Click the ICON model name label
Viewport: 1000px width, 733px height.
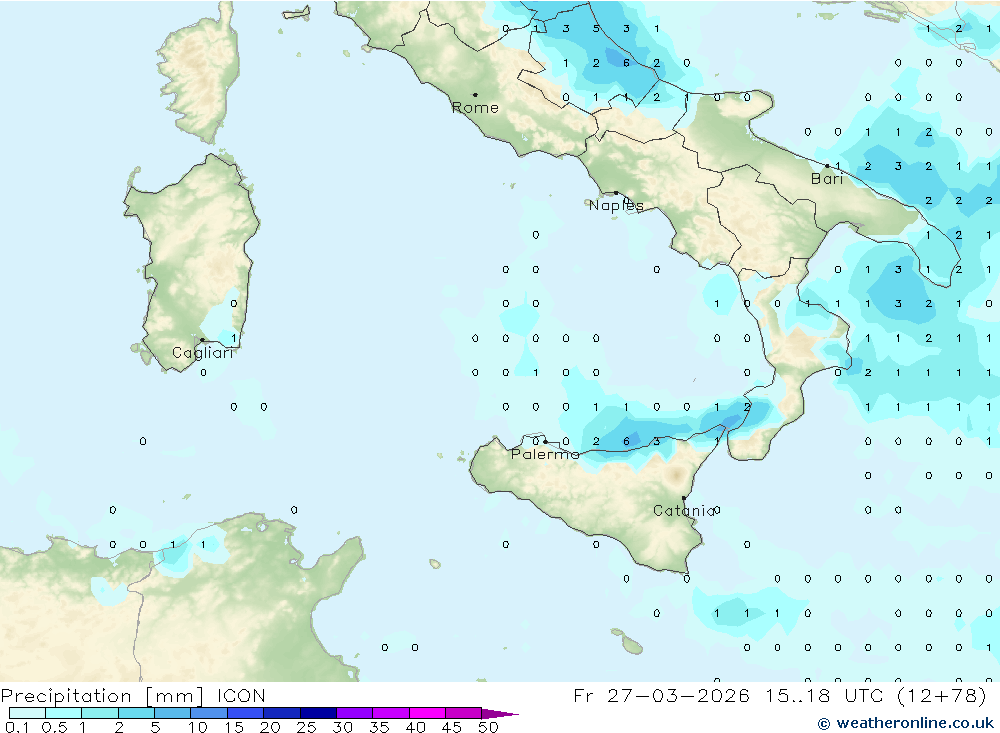[241, 695]
